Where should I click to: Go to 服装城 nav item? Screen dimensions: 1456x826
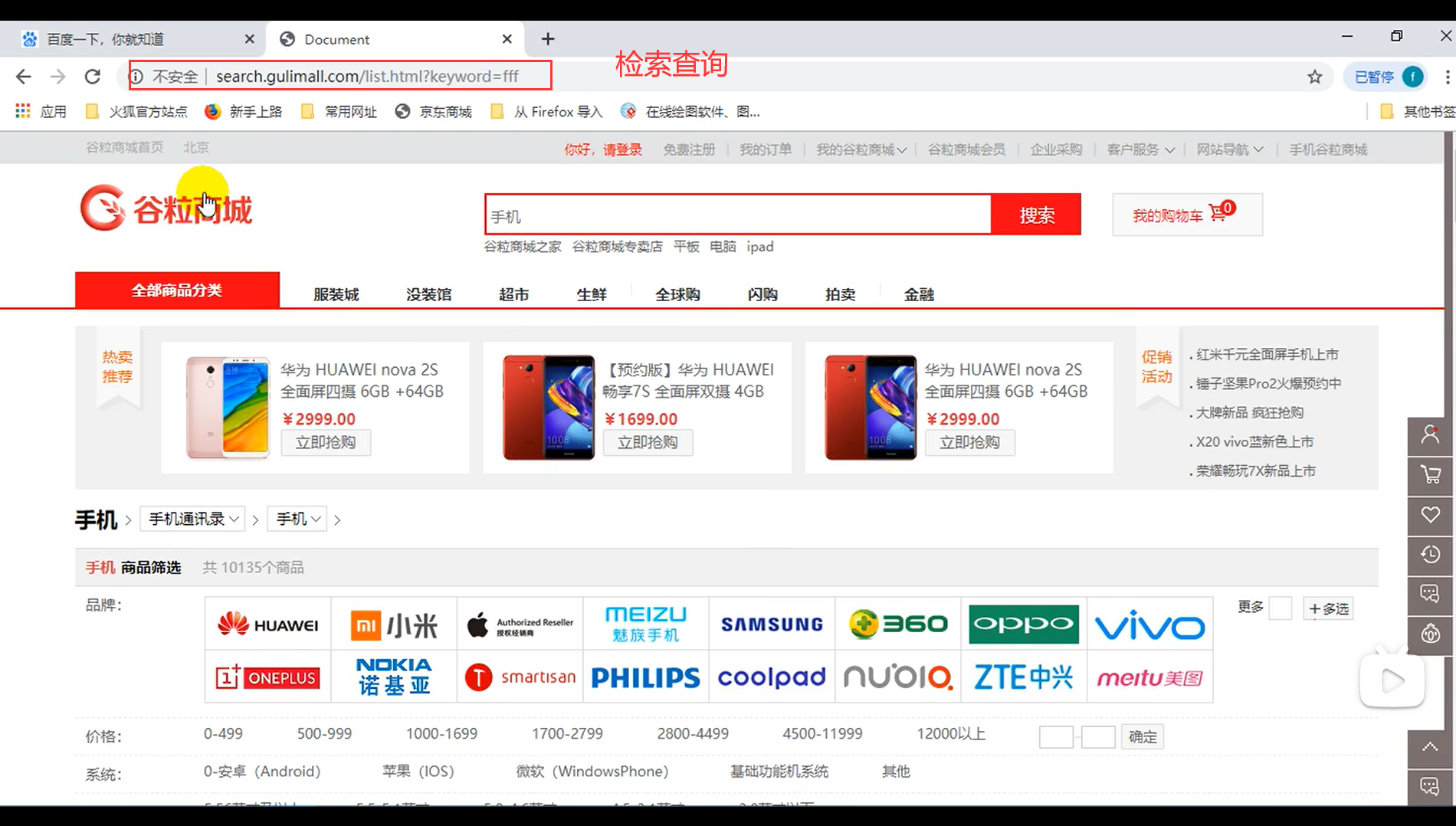pyautogui.click(x=336, y=294)
